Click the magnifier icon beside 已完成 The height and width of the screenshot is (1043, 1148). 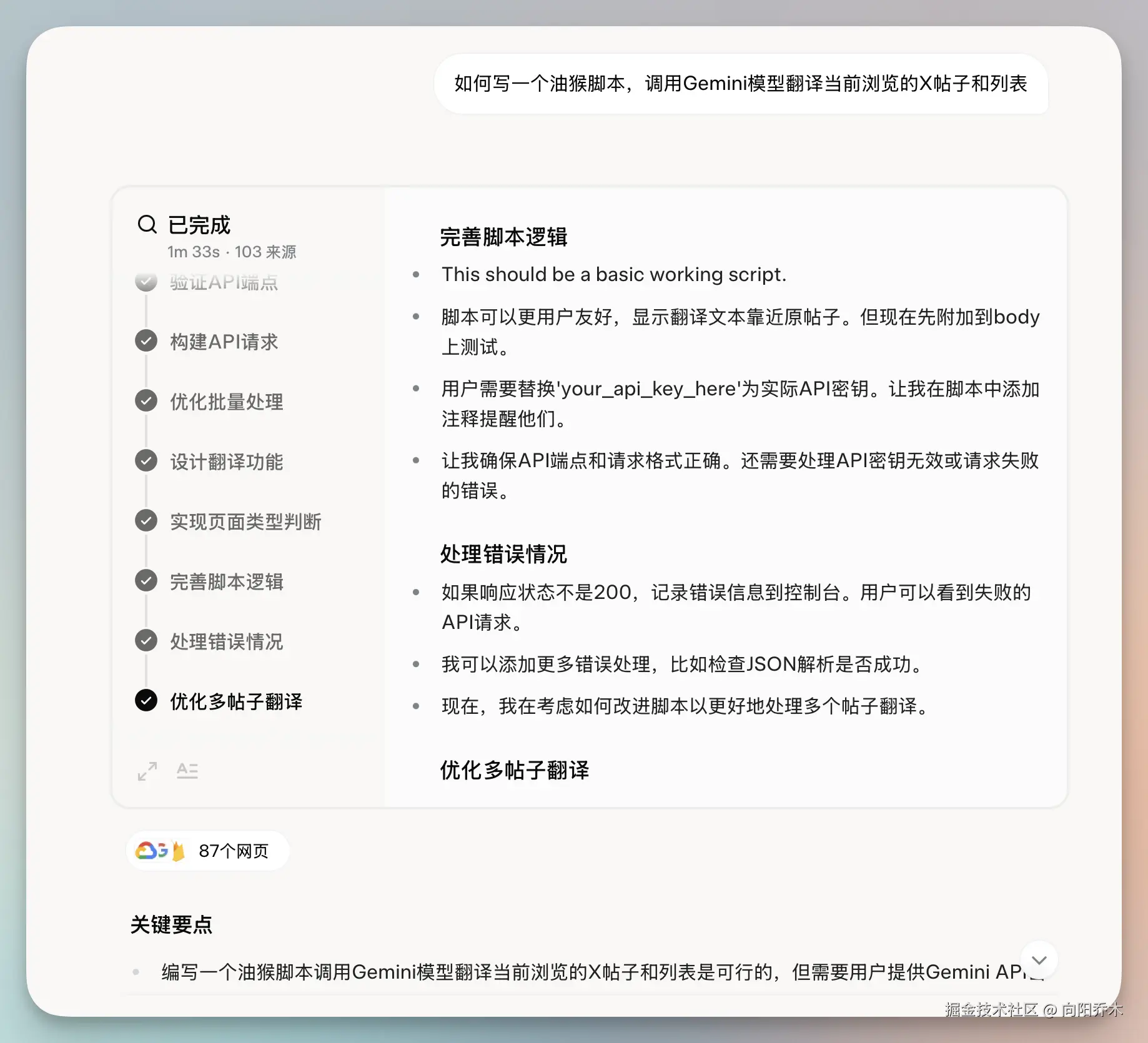click(147, 224)
